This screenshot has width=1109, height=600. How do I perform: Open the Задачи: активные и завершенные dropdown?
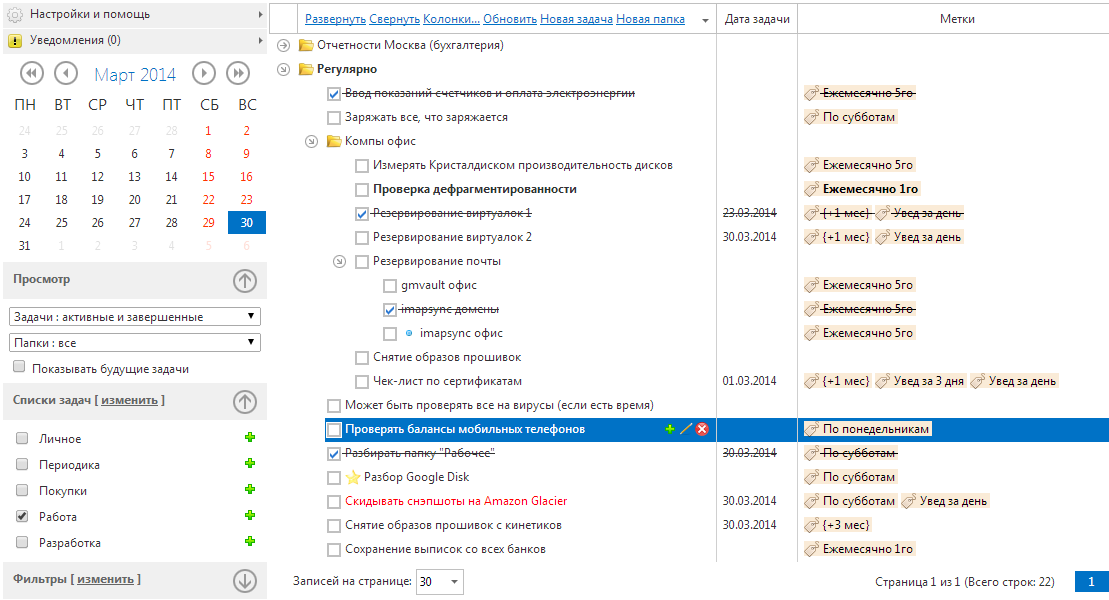134,316
